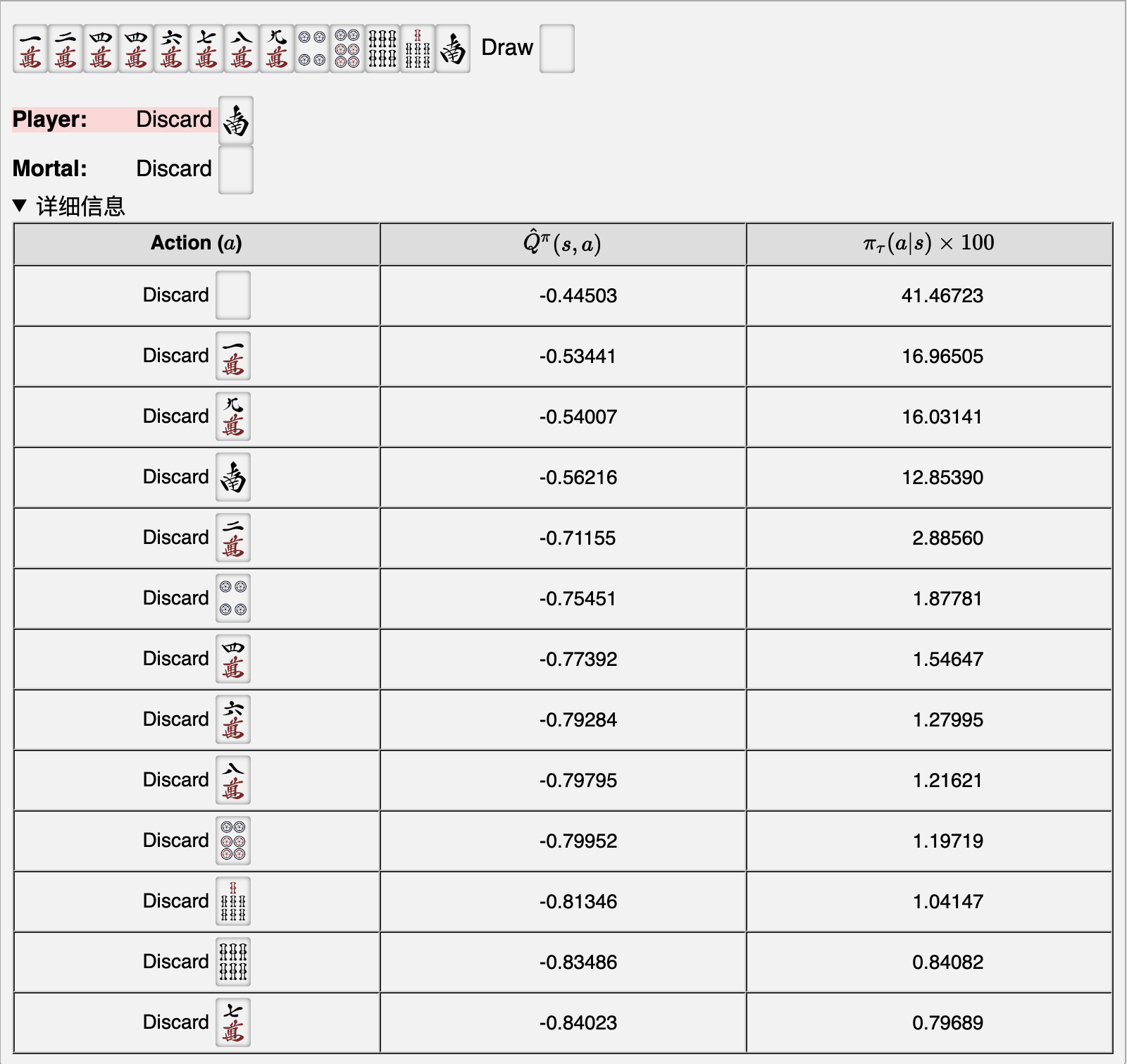Click the Q value -0.77392
The width and height of the screenshot is (1127, 1064).
pyautogui.click(x=578, y=659)
